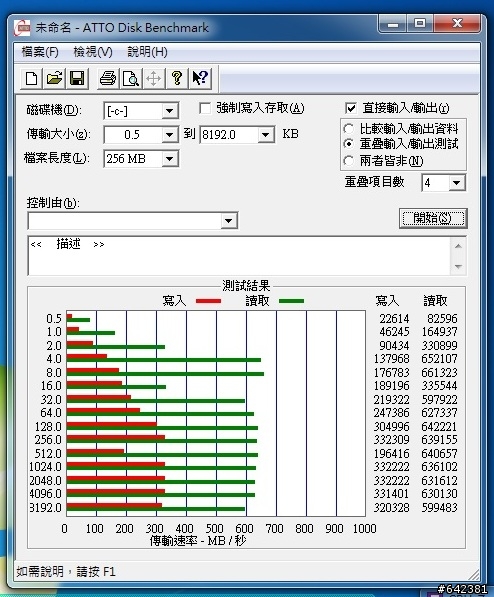This screenshot has width=494, height=597.
Task: Expand maximum transfer size 8192.0 dropdown
Action: tap(265, 135)
